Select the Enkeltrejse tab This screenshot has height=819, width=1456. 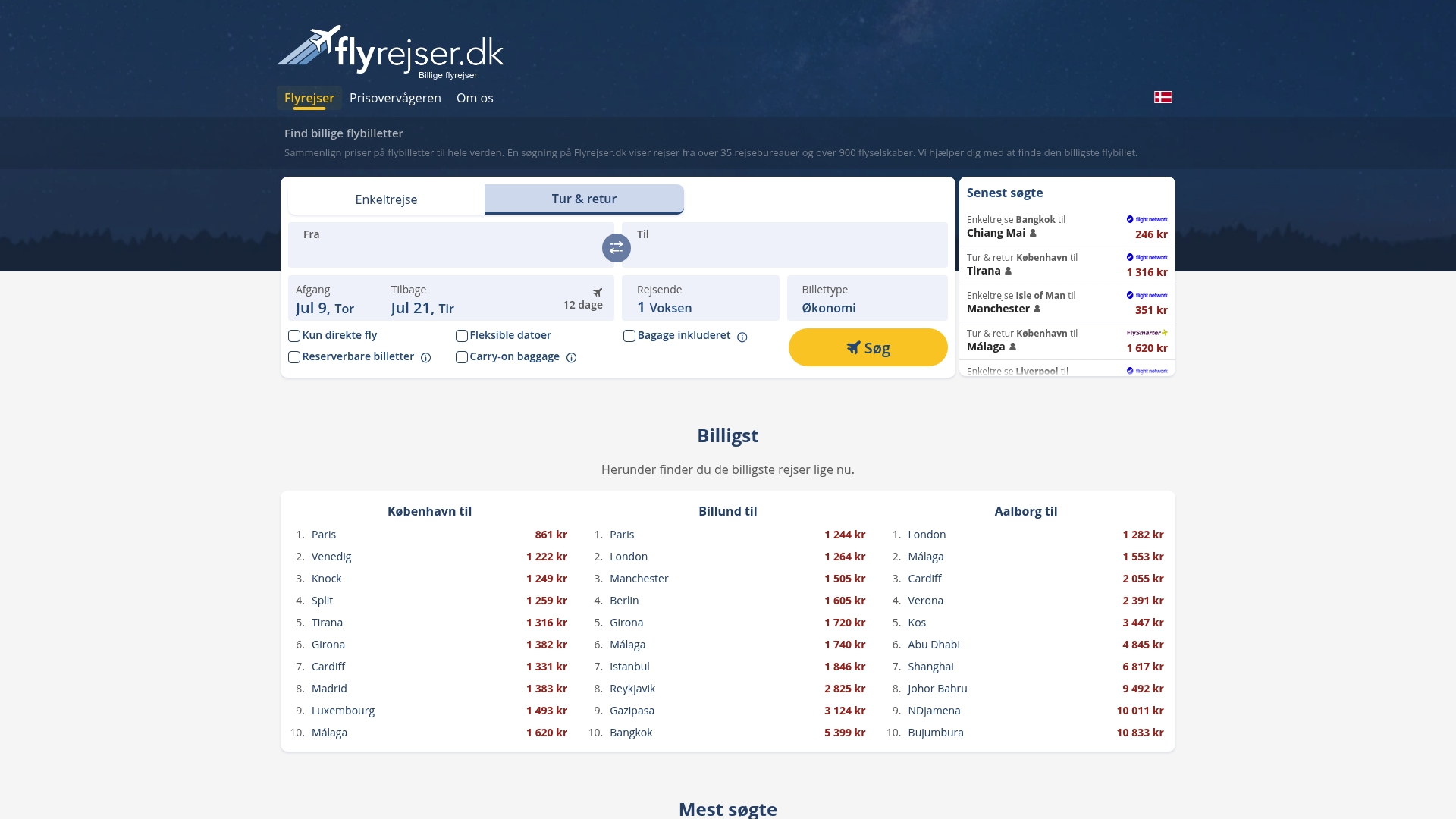pyautogui.click(x=386, y=199)
